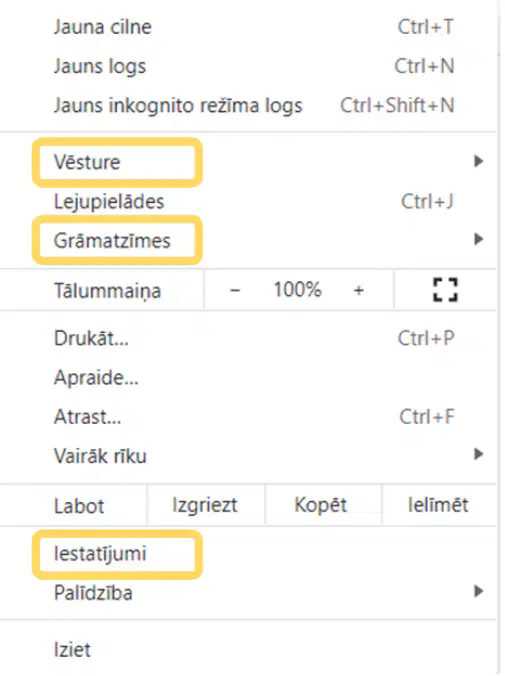Open Iestatījumi settings entry
The height and width of the screenshot is (676, 505).
248,554
